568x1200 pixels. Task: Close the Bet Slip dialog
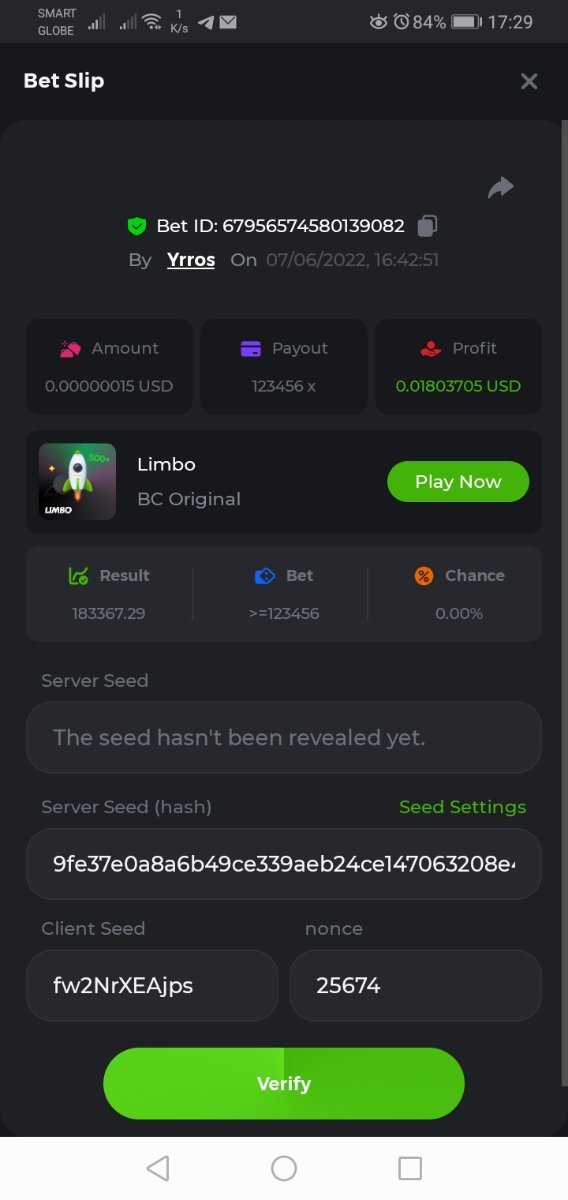(529, 82)
